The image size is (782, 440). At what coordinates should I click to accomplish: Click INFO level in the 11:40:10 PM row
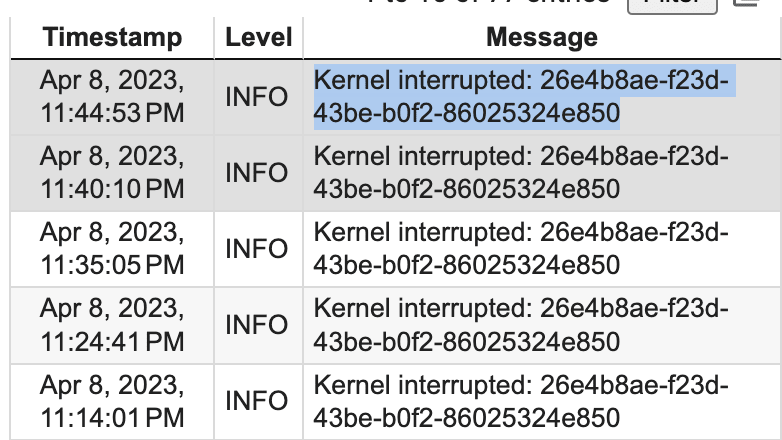[x=256, y=173]
